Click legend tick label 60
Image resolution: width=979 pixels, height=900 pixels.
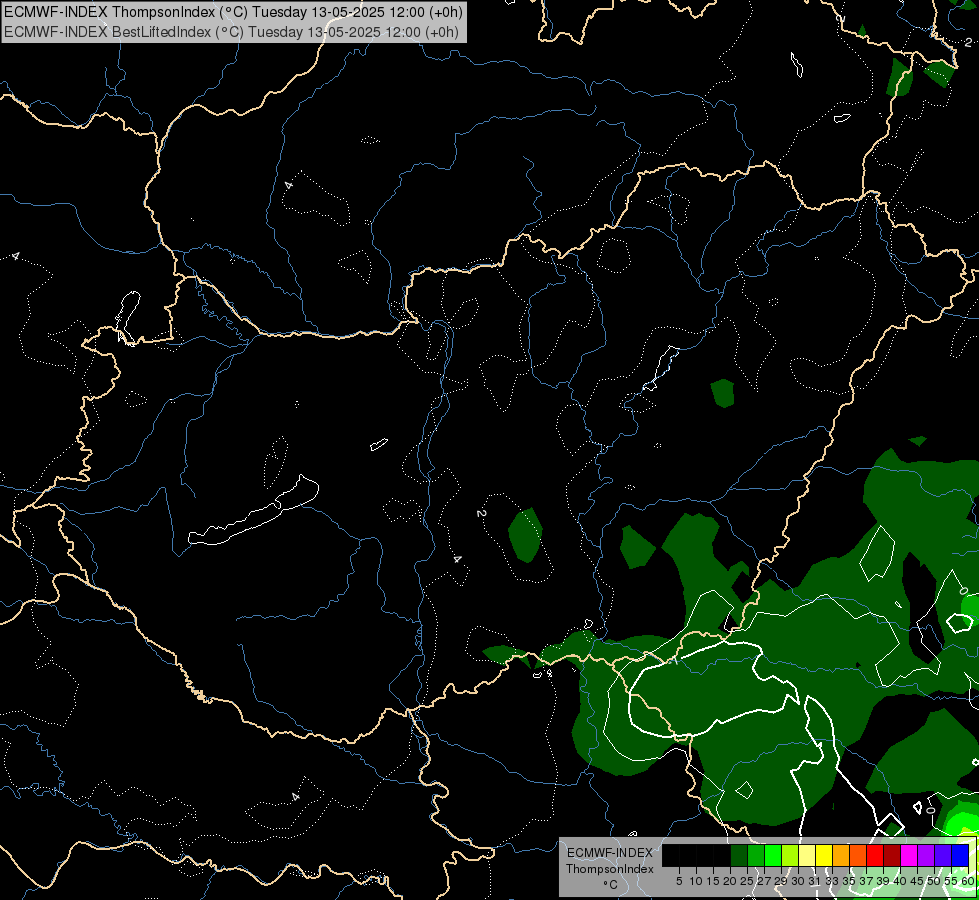point(968,881)
